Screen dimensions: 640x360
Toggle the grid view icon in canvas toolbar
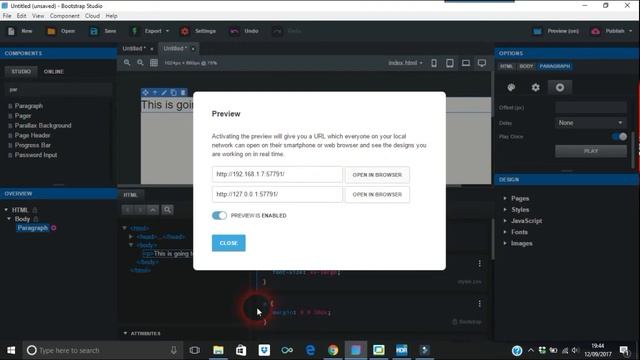point(154,63)
